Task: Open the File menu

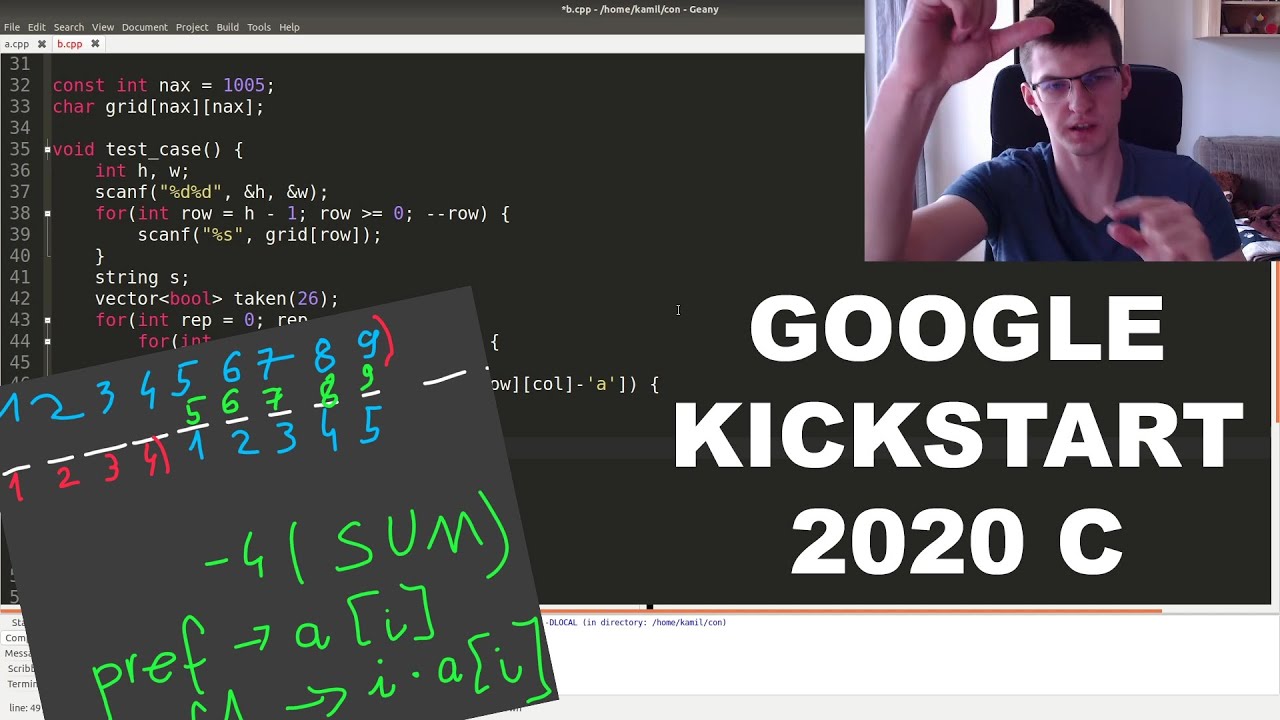Action: click(x=12, y=27)
